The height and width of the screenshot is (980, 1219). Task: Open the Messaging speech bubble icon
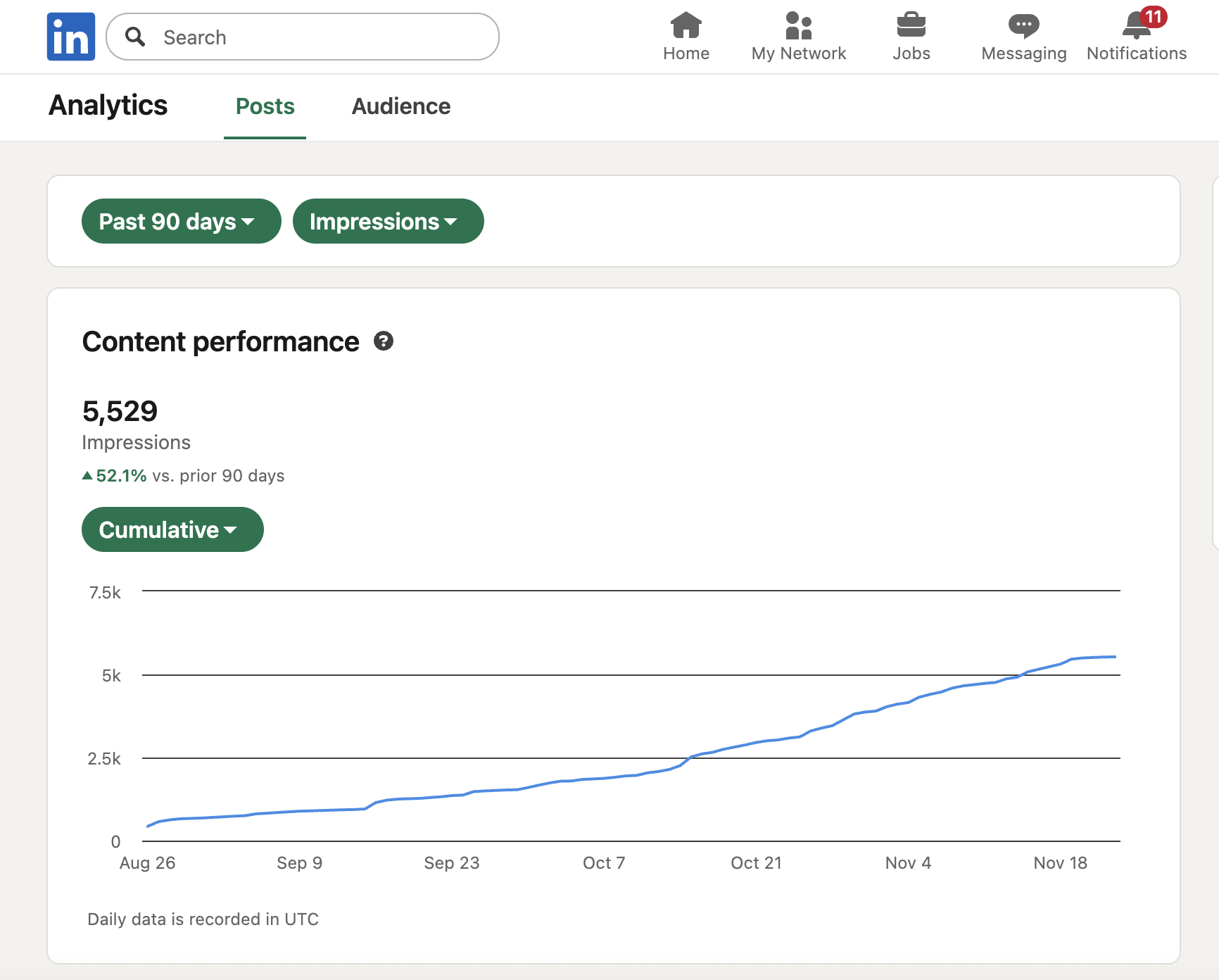point(1023,26)
